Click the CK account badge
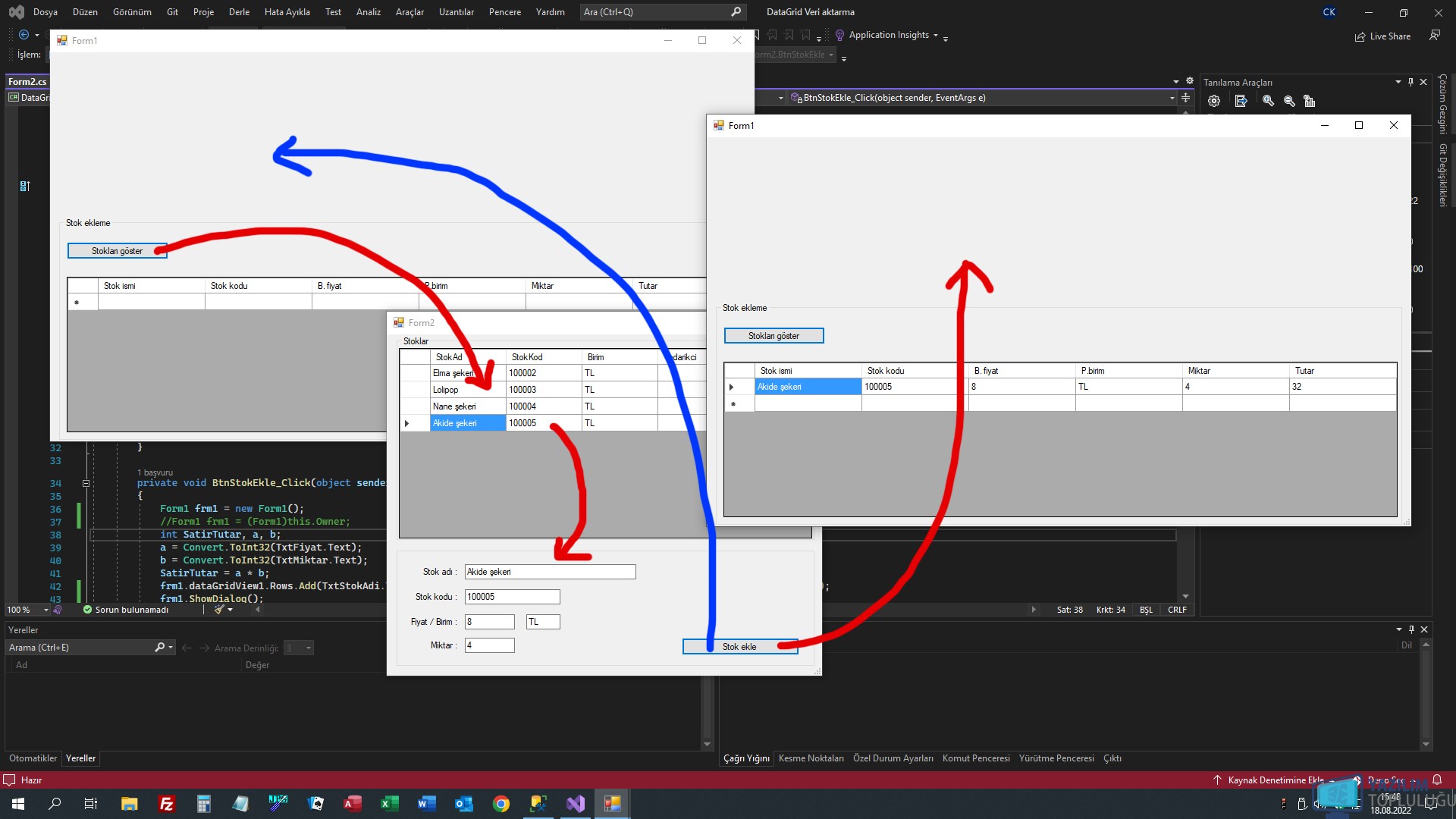The image size is (1456, 819). [x=1329, y=12]
